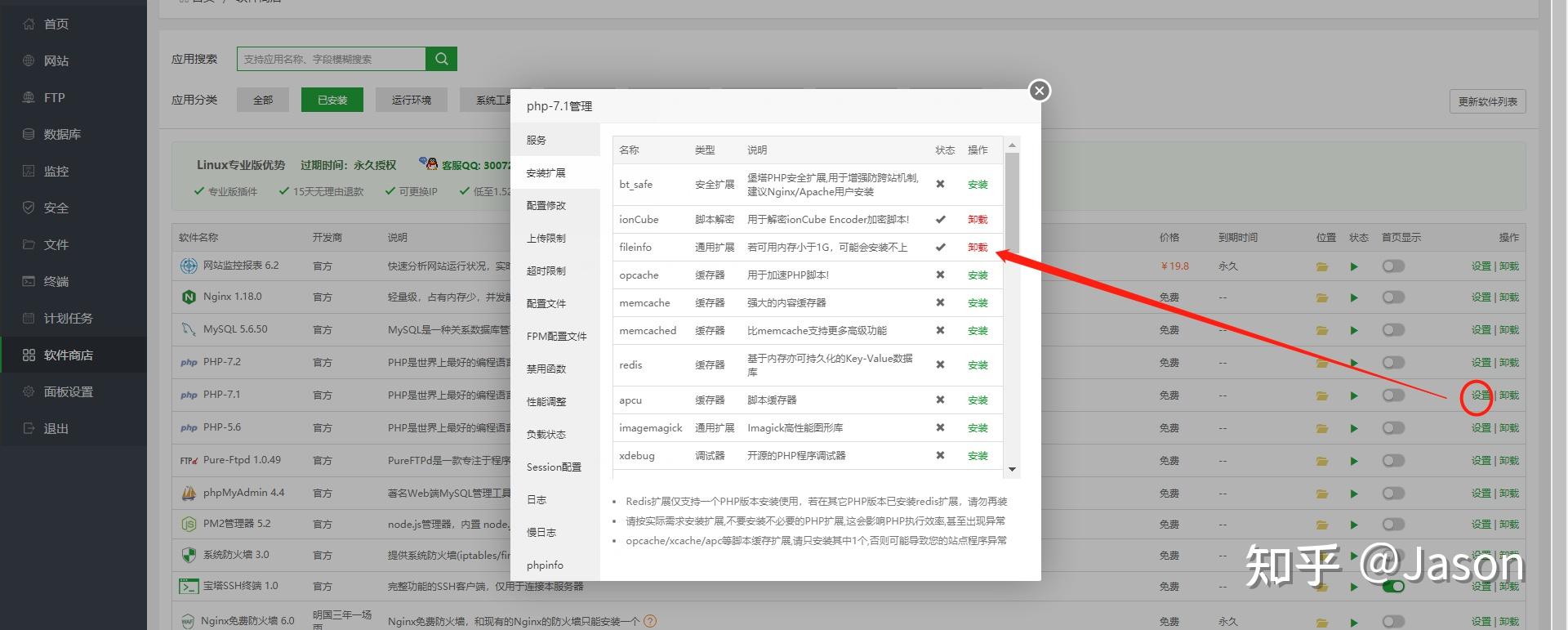Install the redis extension
1568x630 pixels.
pyautogui.click(x=978, y=365)
